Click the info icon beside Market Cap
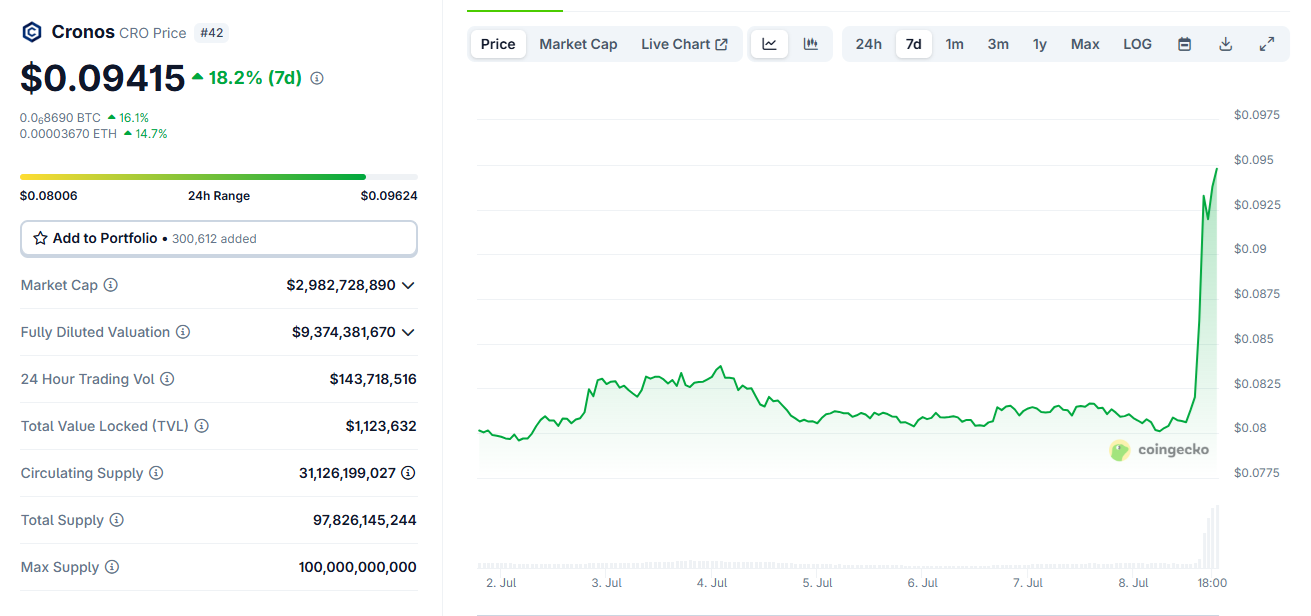The width and height of the screenshot is (1311, 616). click(x=110, y=285)
